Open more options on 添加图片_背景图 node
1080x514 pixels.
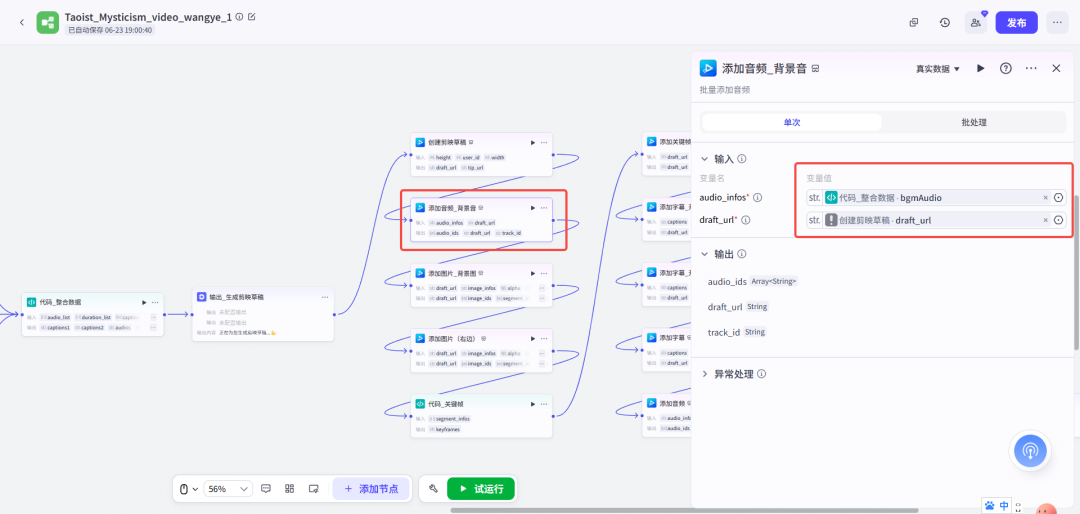[x=544, y=273]
